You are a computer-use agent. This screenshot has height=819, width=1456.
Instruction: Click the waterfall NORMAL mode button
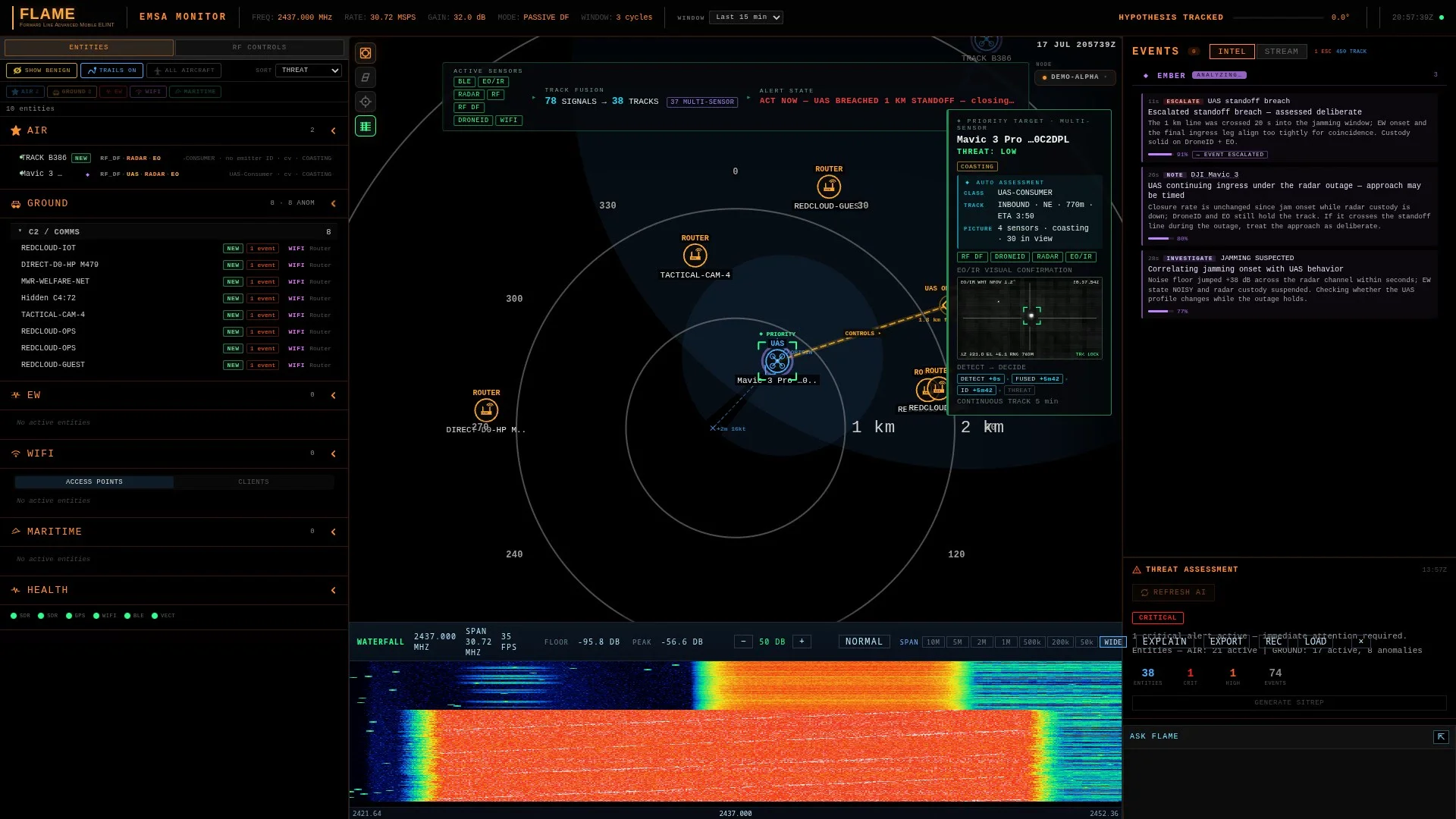864,642
